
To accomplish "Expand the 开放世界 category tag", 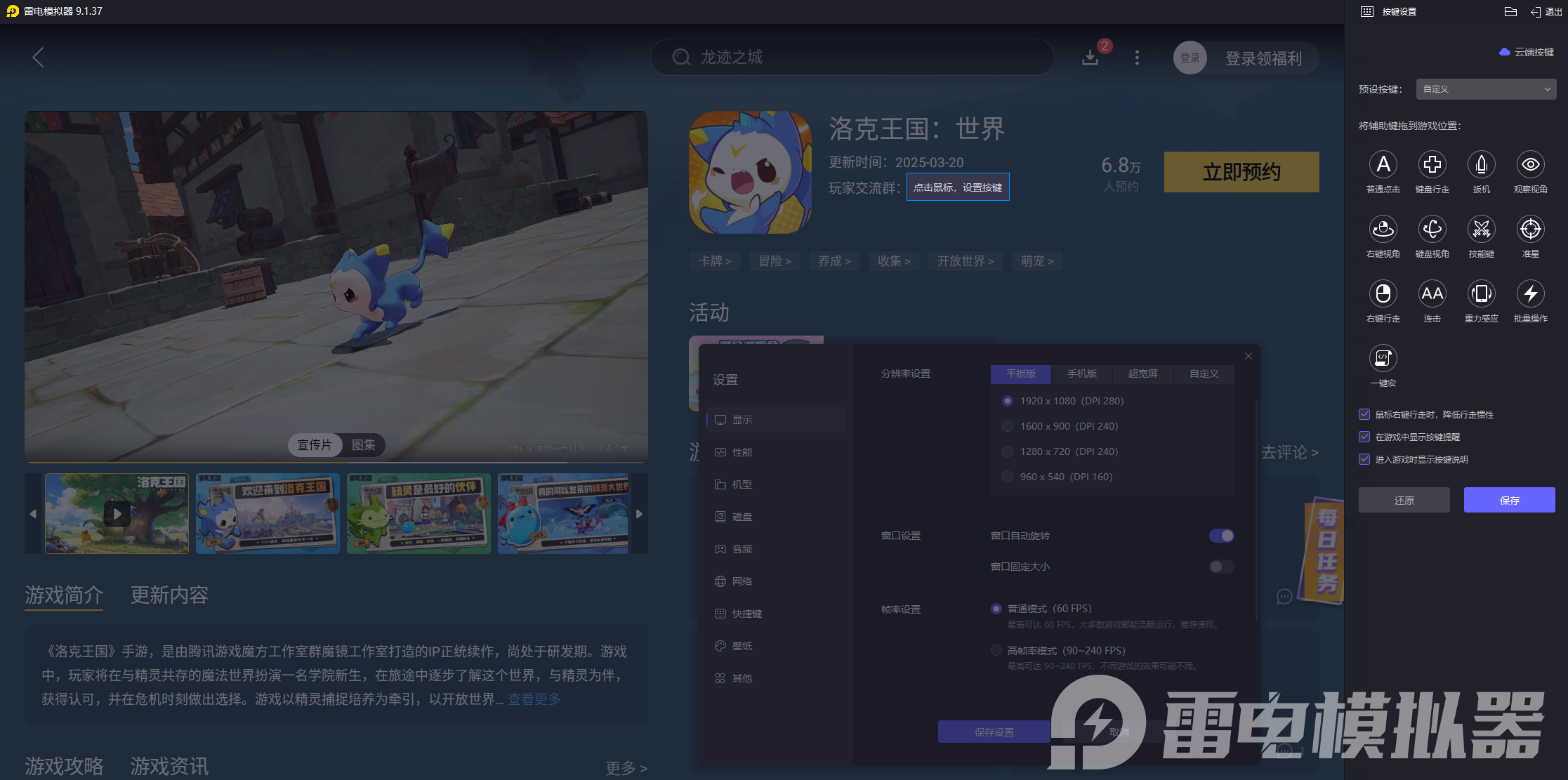I will point(966,260).
